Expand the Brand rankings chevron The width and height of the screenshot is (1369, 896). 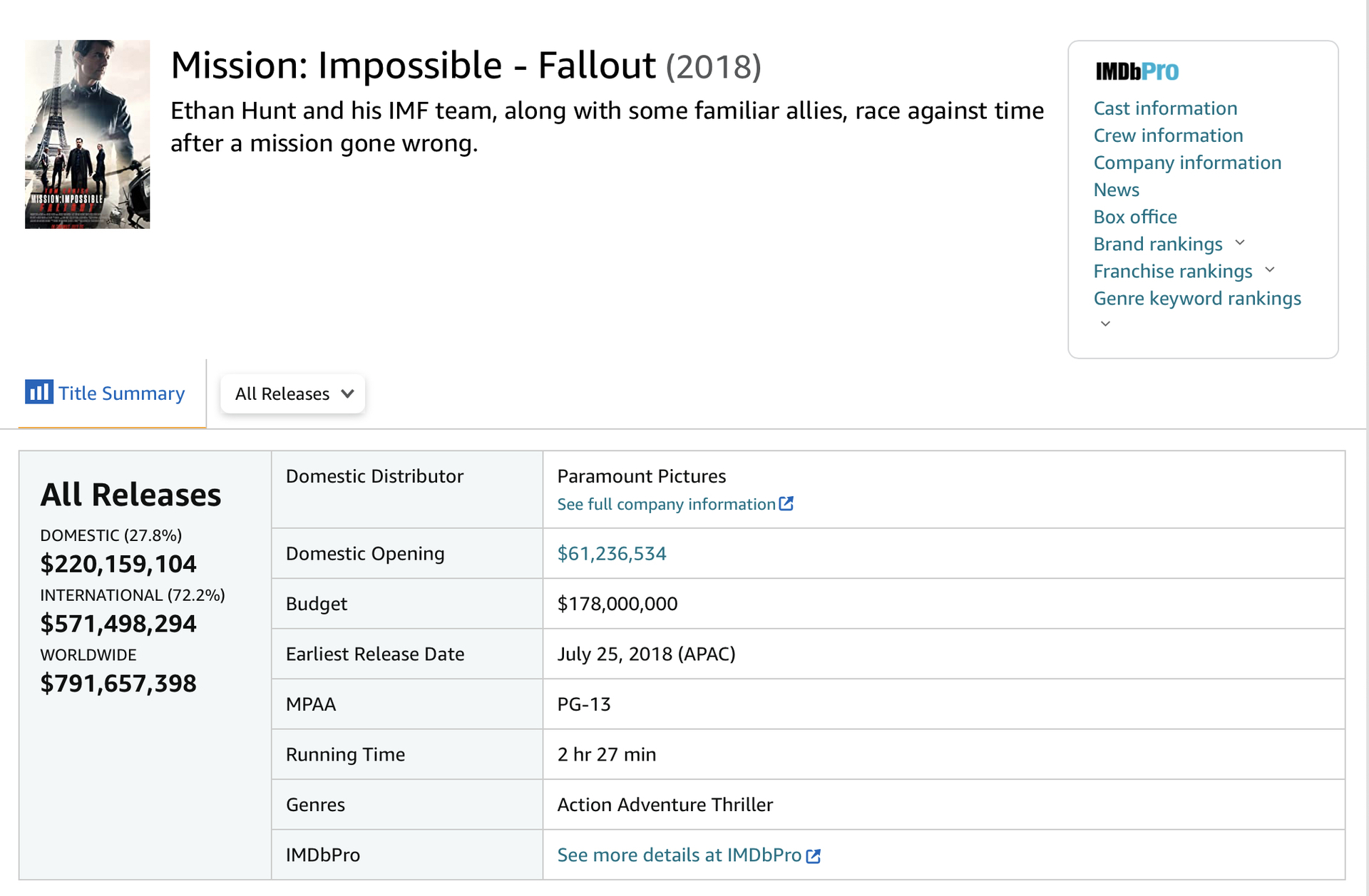point(1240,243)
